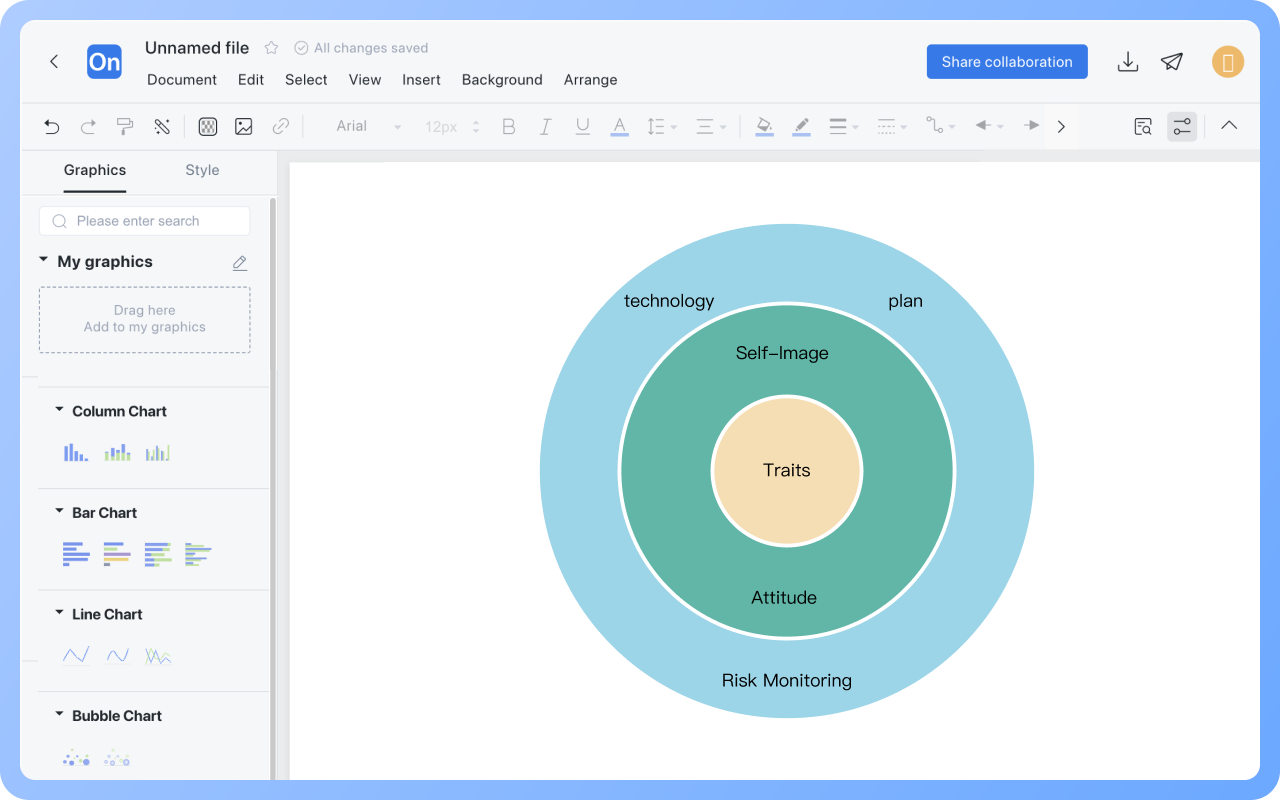
Task: Select the format painter tool
Action: point(125,126)
